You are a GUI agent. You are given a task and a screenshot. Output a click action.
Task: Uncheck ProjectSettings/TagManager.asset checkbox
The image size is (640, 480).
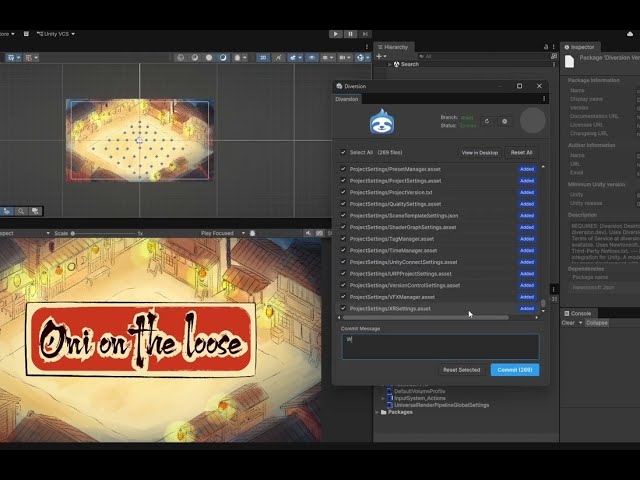click(x=343, y=239)
